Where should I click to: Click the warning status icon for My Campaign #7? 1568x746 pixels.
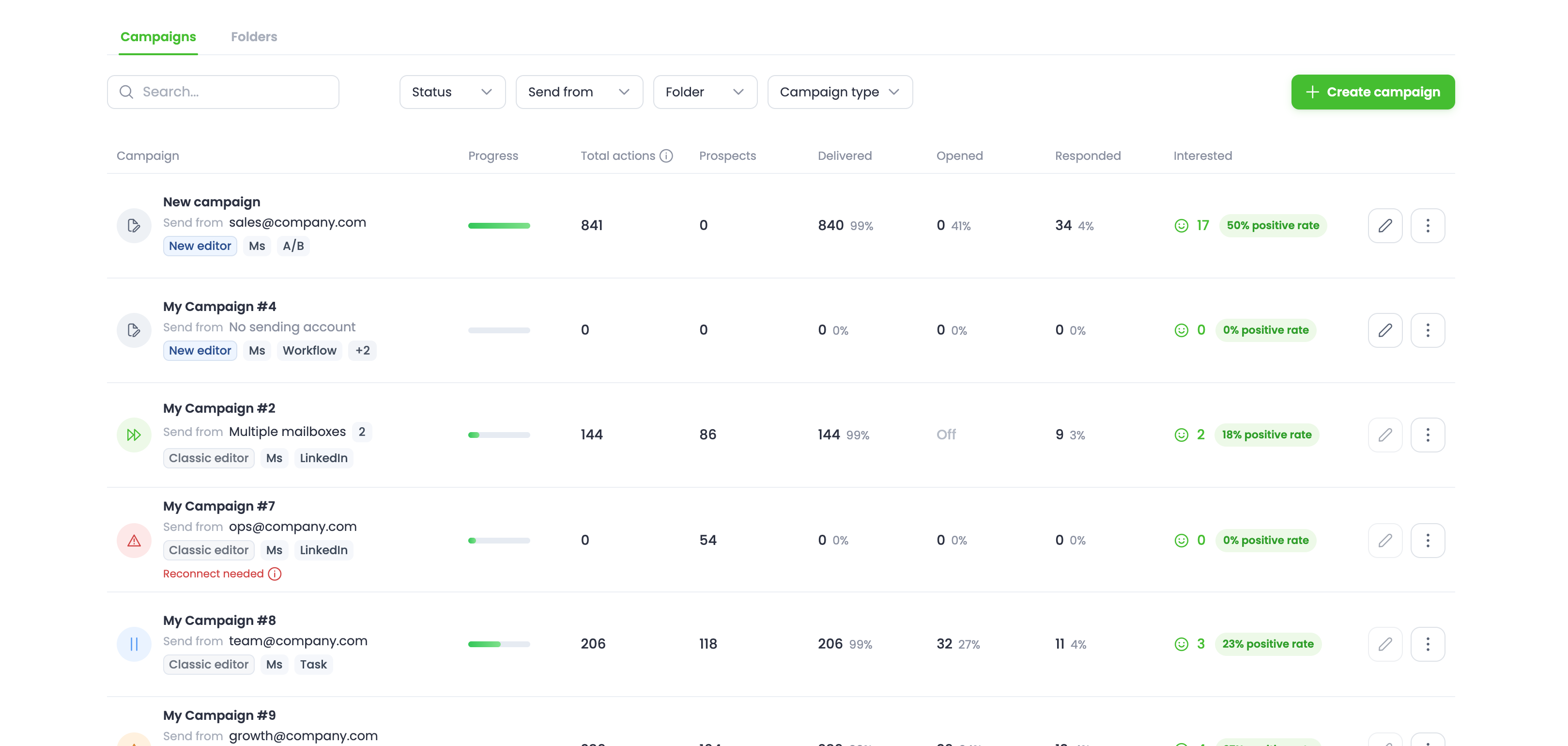134,540
